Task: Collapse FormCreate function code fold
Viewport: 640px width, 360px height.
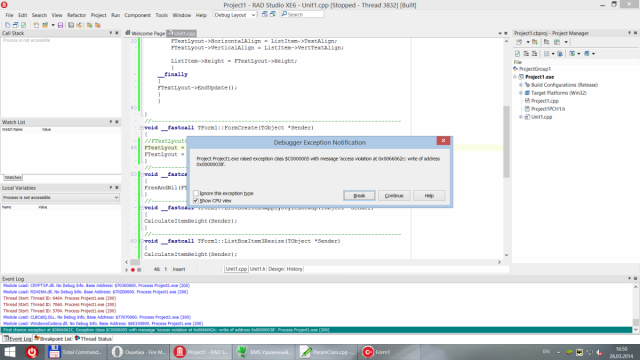Action: (141, 128)
